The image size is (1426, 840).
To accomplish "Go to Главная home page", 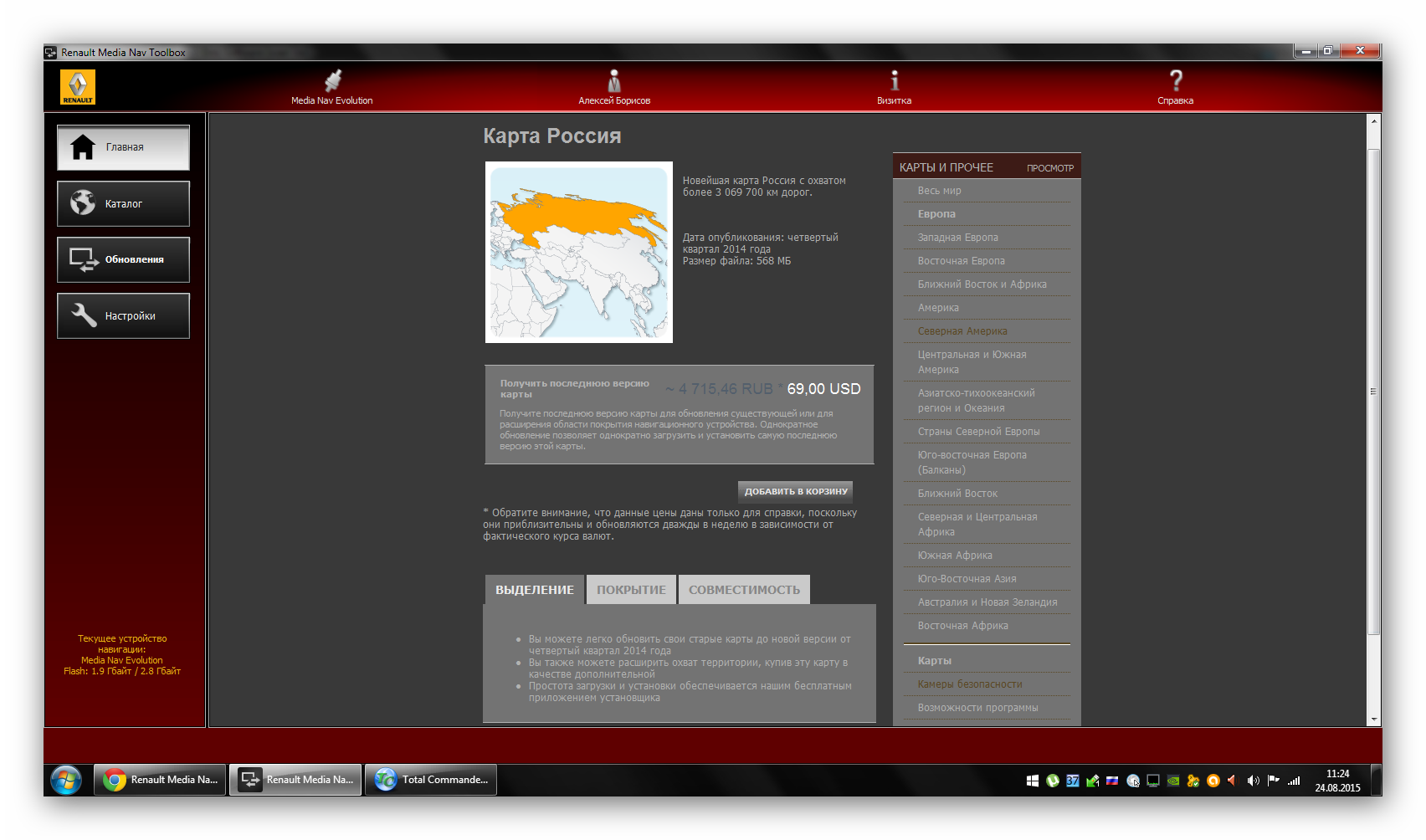I will (123, 147).
